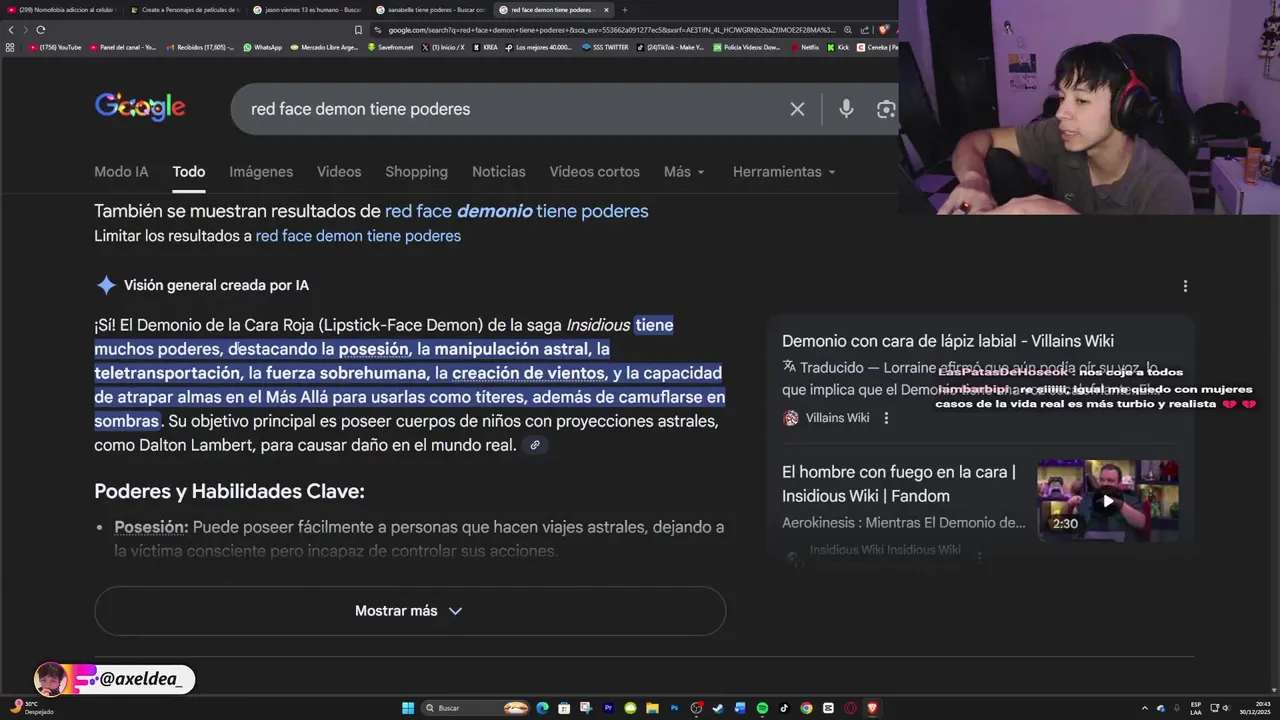Select the Imágenes results tab
Viewport: 1280px width, 720px height.
coord(261,172)
